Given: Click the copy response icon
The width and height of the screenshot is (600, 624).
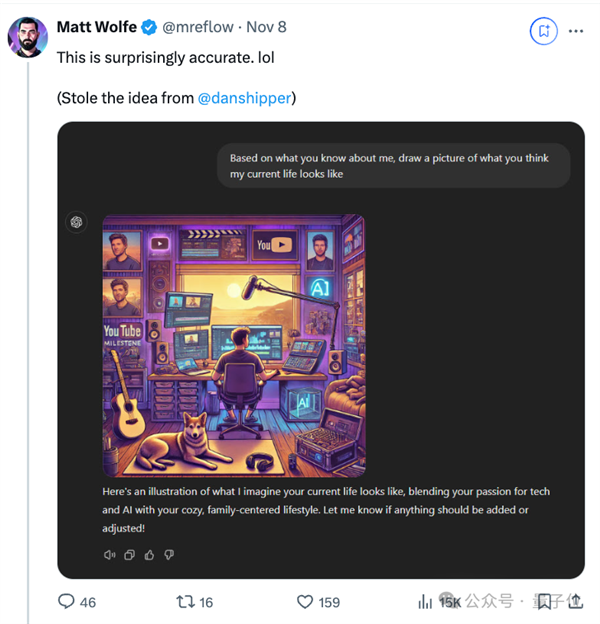Looking at the screenshot, I should 129,554.
